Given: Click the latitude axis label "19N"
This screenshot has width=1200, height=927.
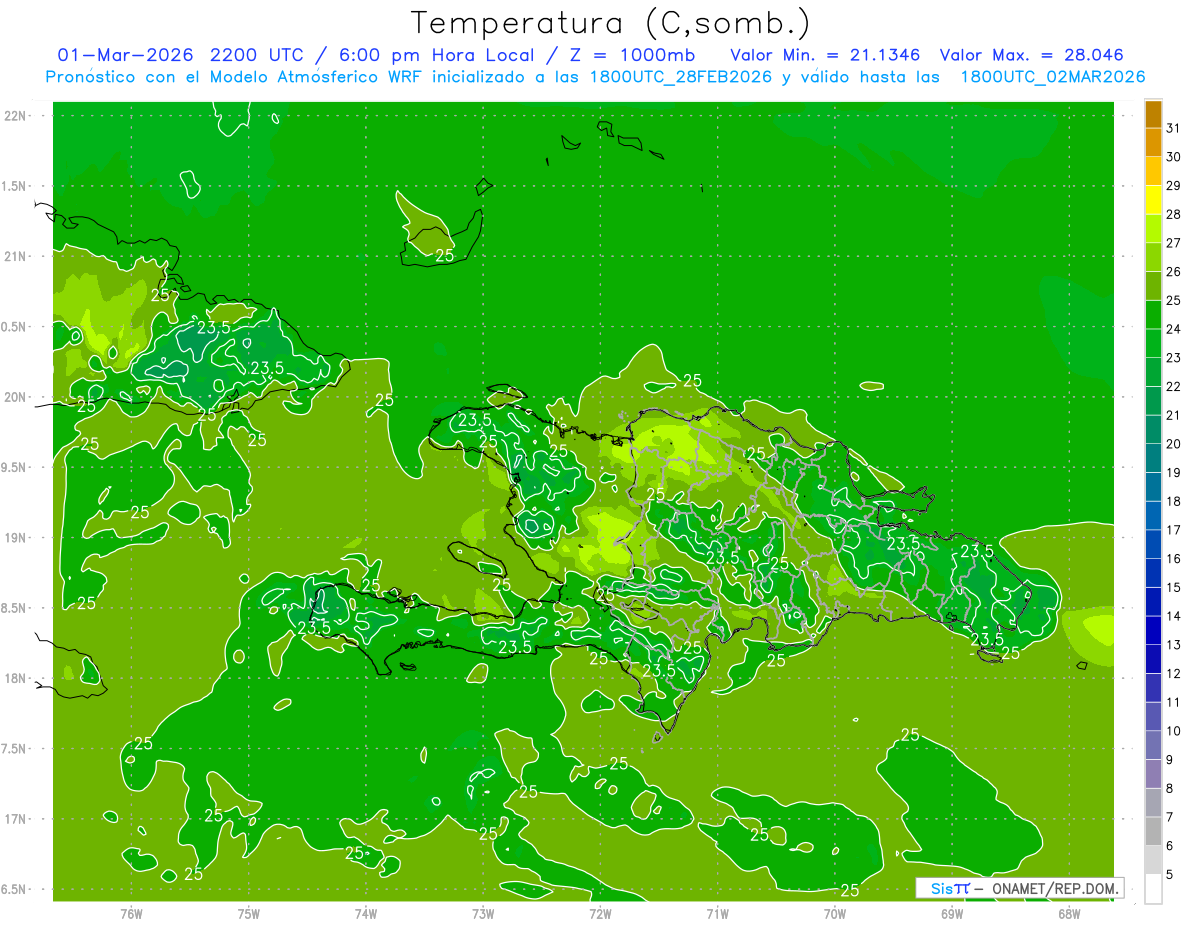Looking at the screenshot, I should point(16,538).
